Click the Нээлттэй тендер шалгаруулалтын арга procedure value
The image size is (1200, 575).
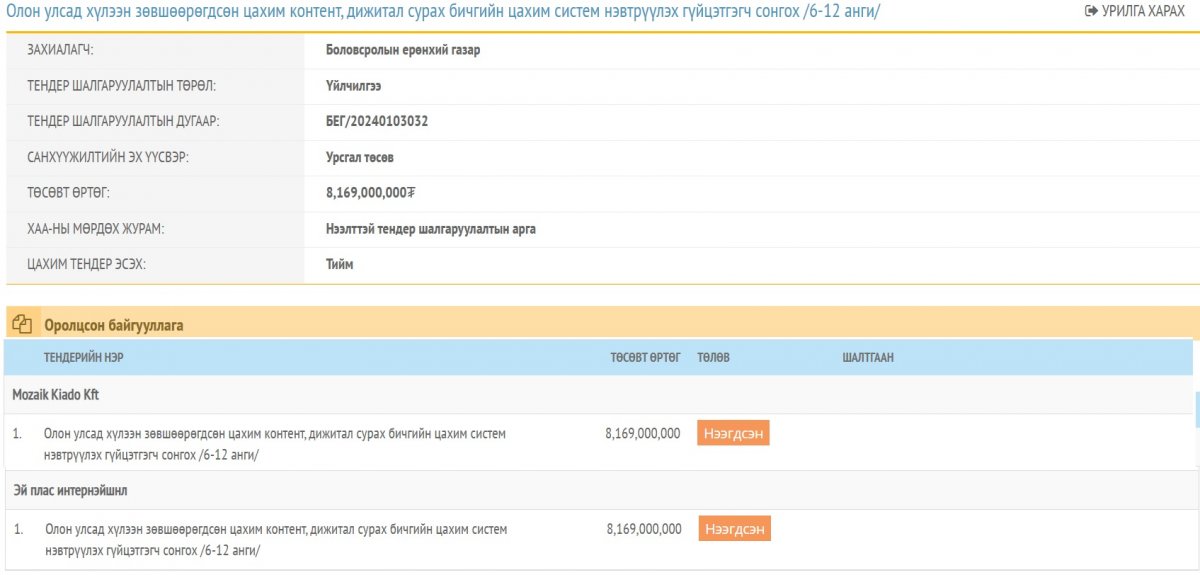[x=431, y=229]
